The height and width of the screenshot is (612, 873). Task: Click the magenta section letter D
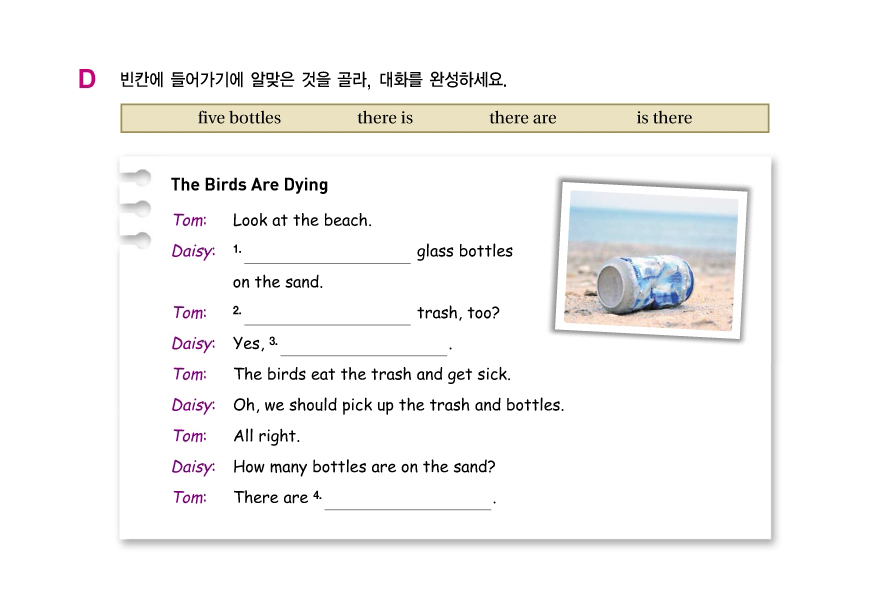tap(87, 79)
